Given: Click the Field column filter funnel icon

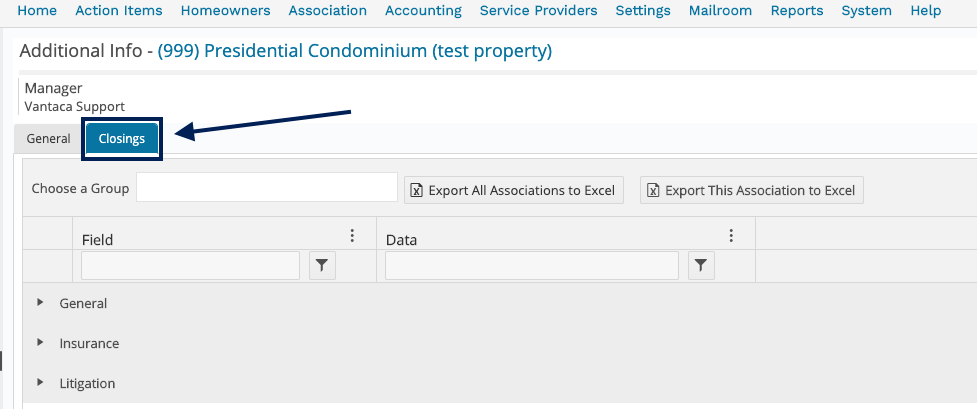Looking at the screenshot, I should click(322, 265).
